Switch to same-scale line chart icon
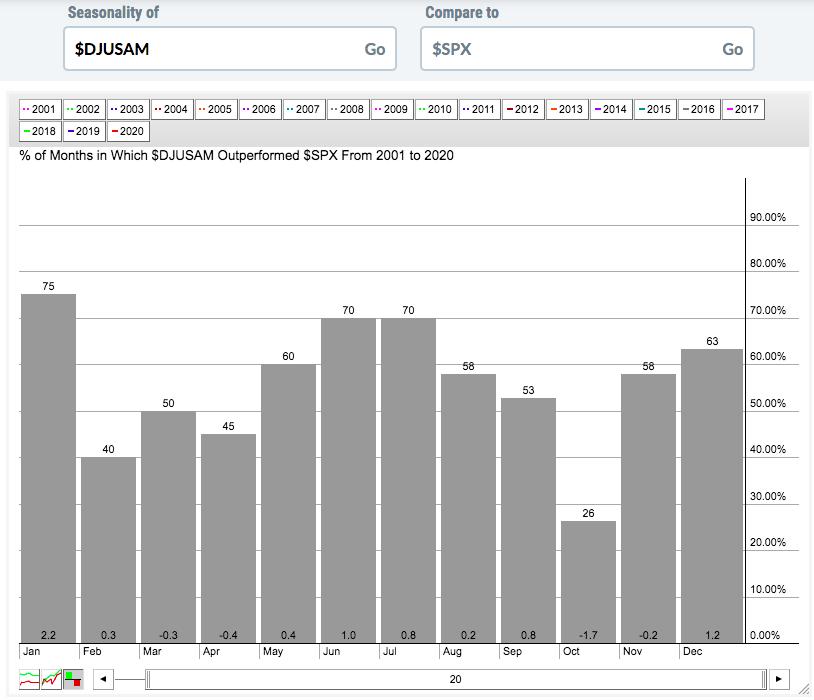This screenshot has width=814, height=700. click(51, 678)
